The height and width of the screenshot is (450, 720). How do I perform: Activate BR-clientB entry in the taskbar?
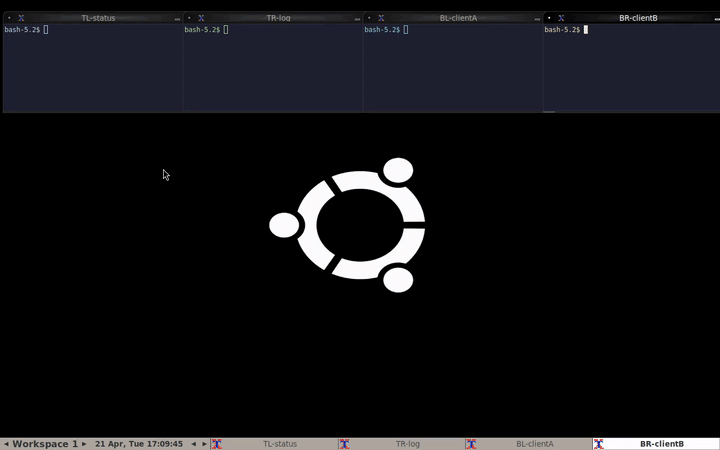coord(656,444)
